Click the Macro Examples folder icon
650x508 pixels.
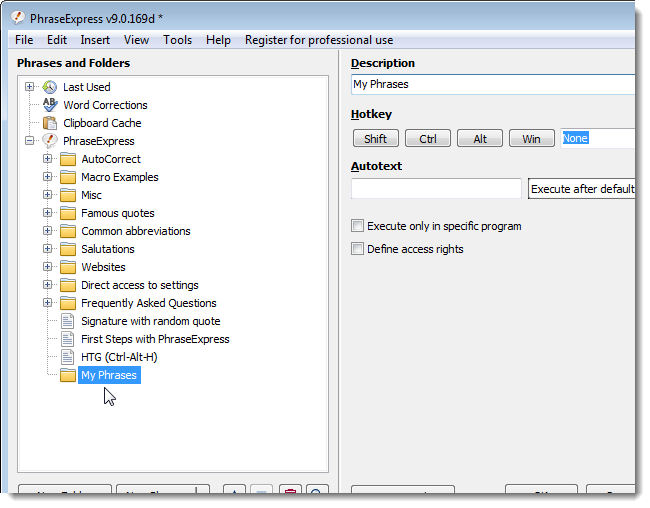pos(68,177)
